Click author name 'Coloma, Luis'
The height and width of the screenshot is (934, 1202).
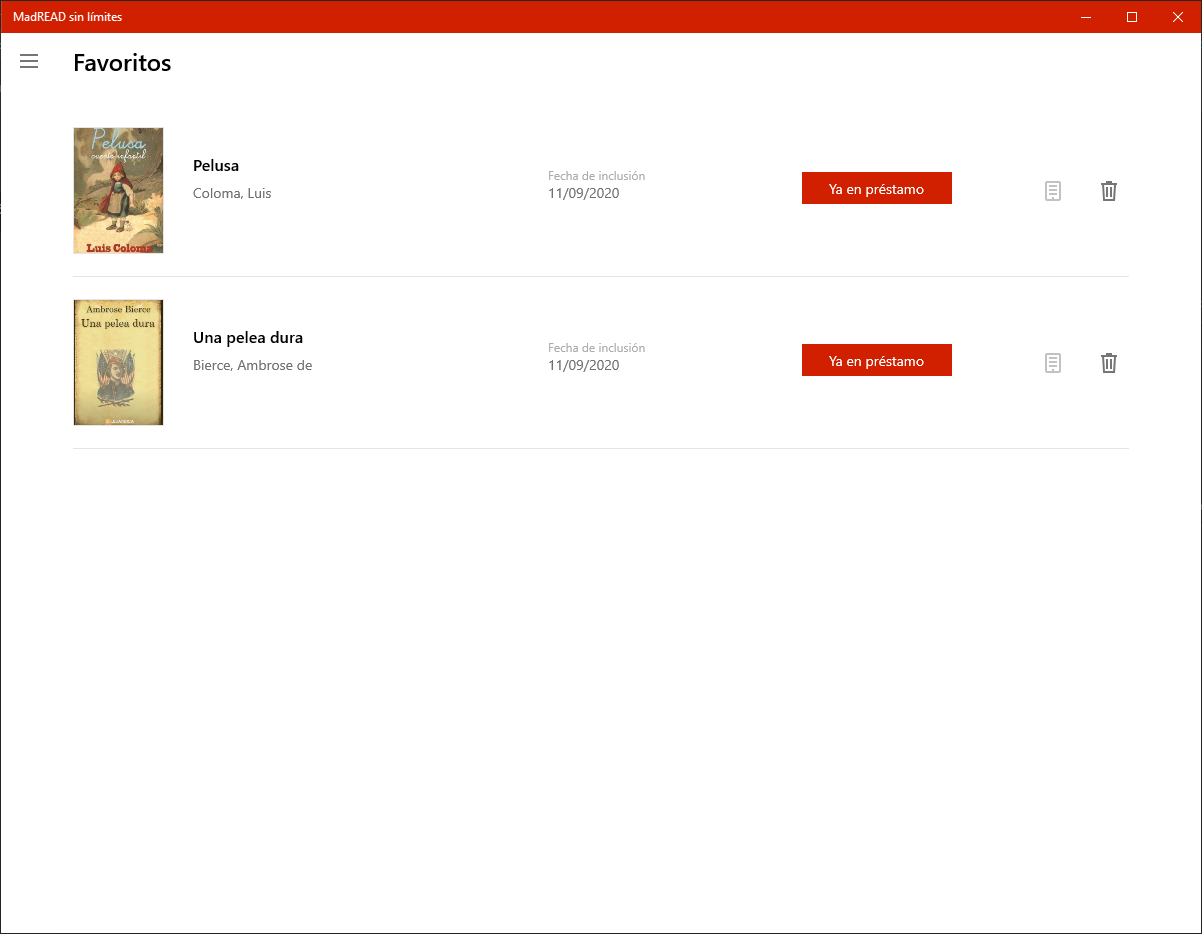[x=232, y=193]
